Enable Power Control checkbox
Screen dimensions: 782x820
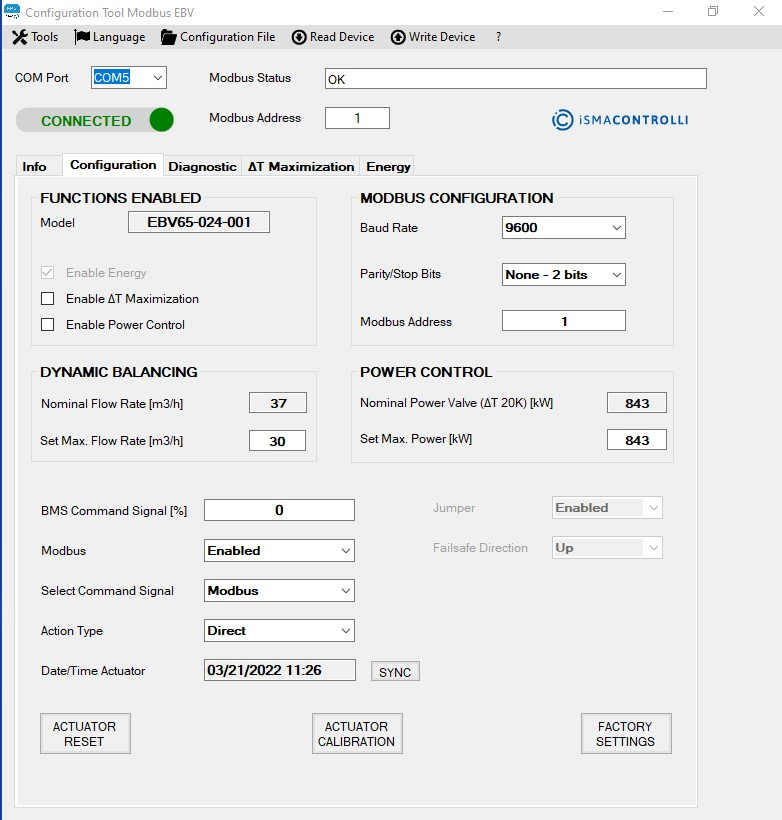47,325
